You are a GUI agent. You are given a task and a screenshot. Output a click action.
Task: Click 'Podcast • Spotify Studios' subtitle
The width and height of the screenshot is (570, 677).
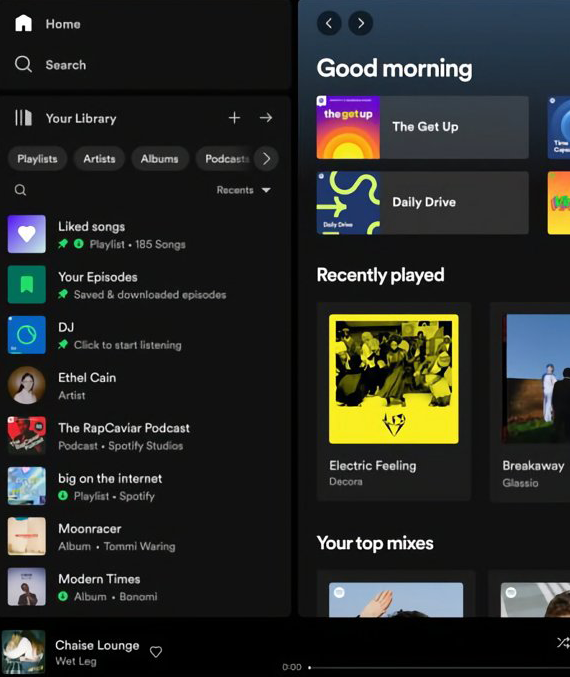120,446
